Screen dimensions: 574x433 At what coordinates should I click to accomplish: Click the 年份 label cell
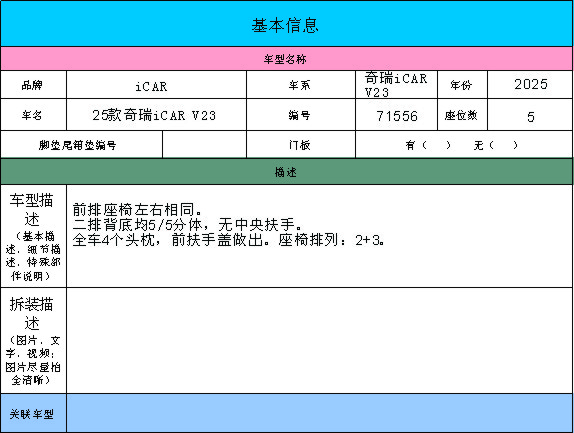point(462,85)
